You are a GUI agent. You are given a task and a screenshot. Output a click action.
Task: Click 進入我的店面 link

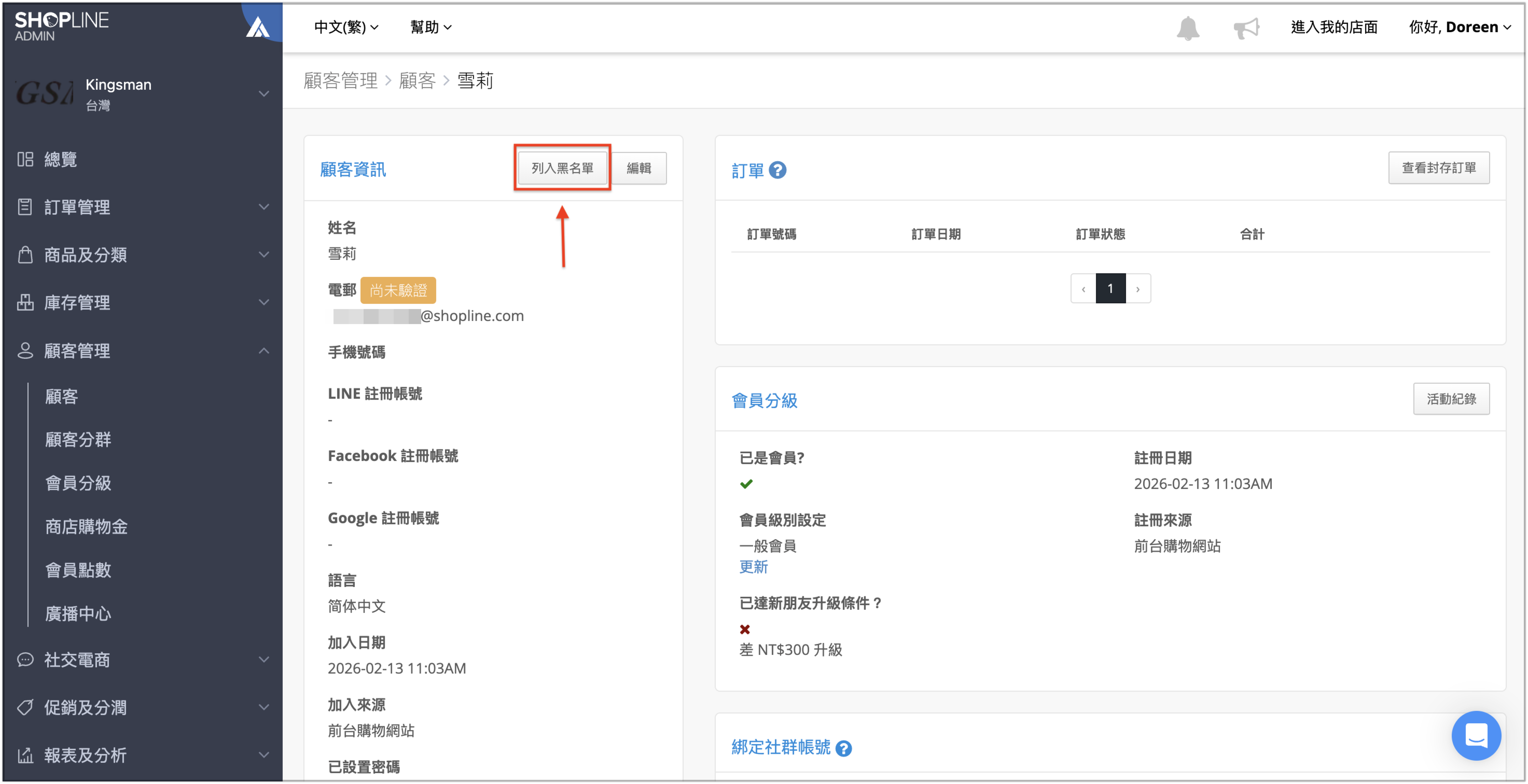1333,27
